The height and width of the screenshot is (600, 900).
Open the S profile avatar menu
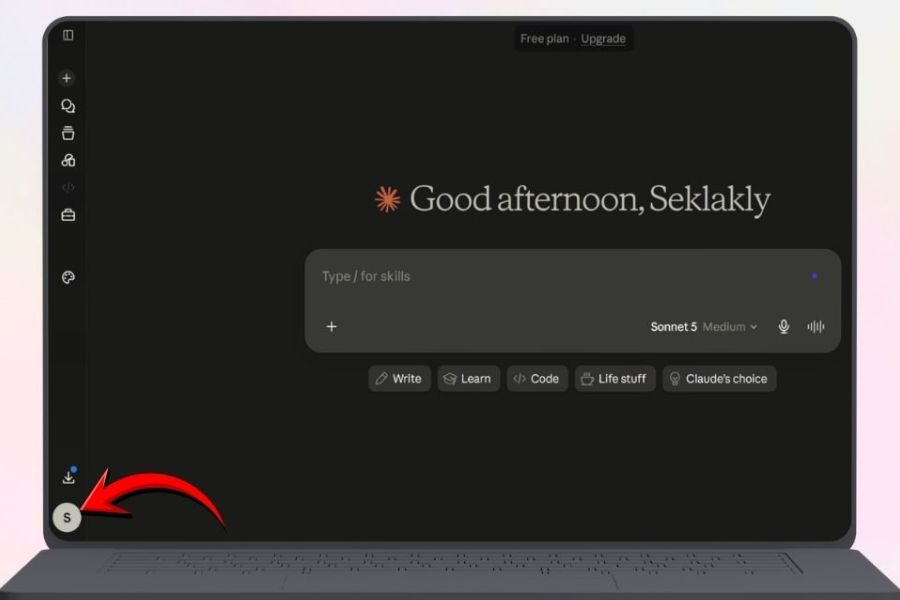click(x=67, y=517)
